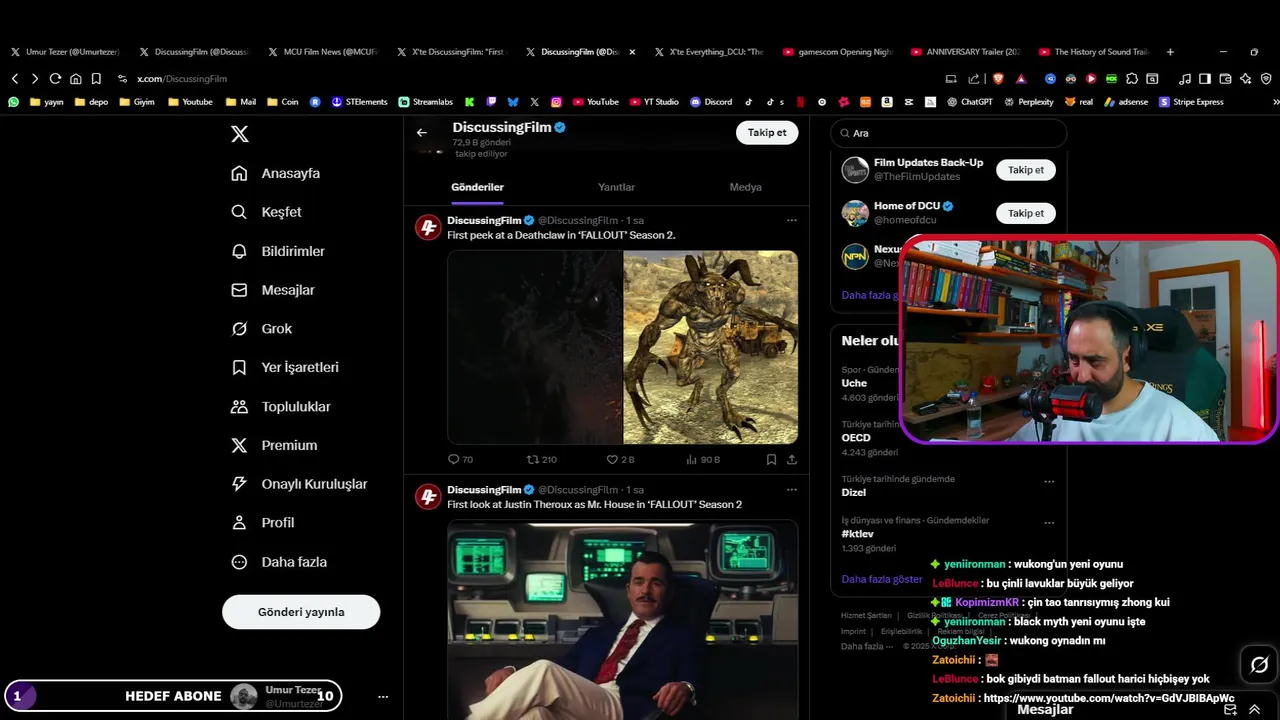The image size is (1280, 720).
Task: Open a new browser tab
Action: pyautogui.click(x=1170, y=52)
